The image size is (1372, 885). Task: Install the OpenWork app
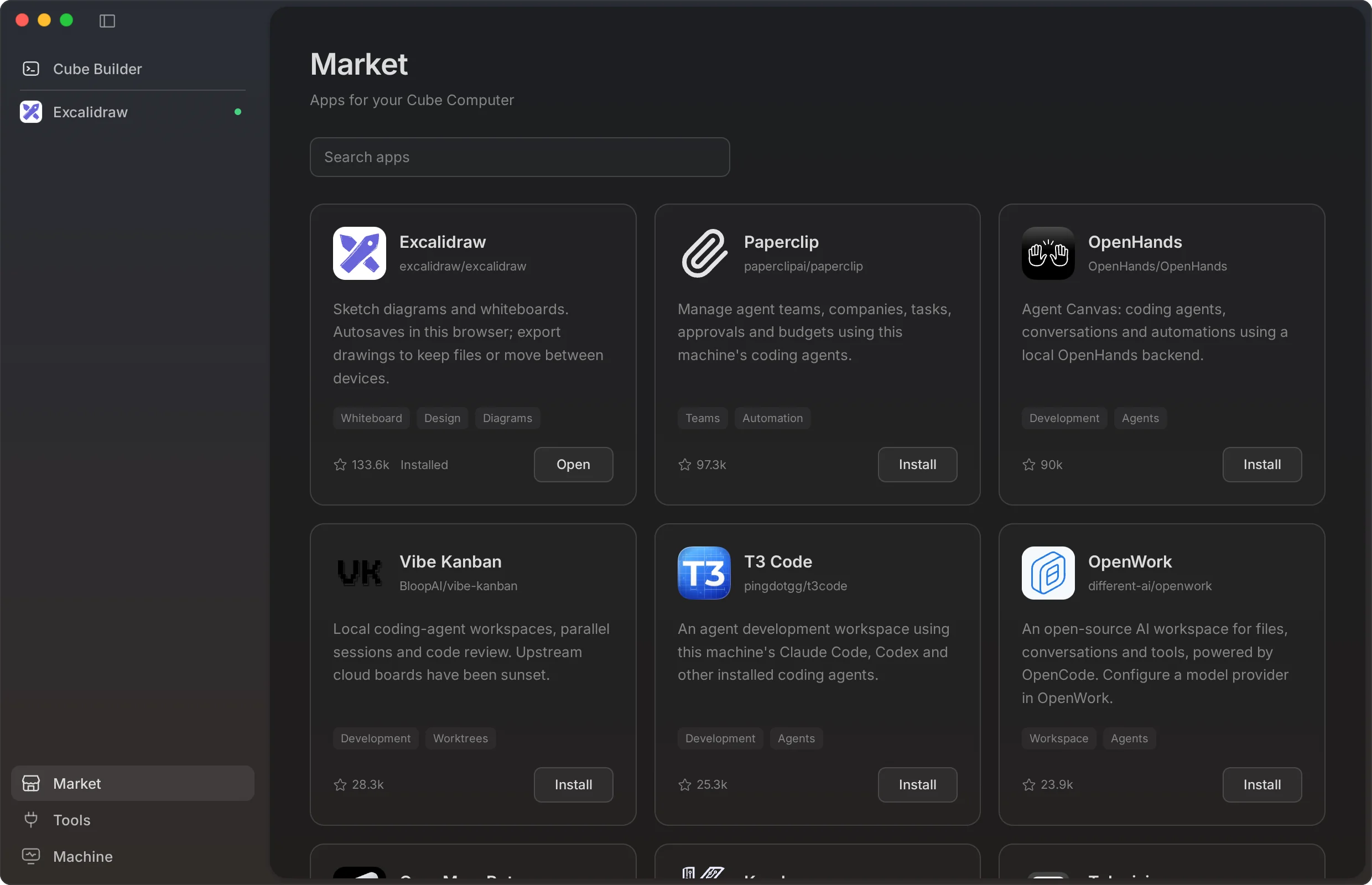point(1262,784)
